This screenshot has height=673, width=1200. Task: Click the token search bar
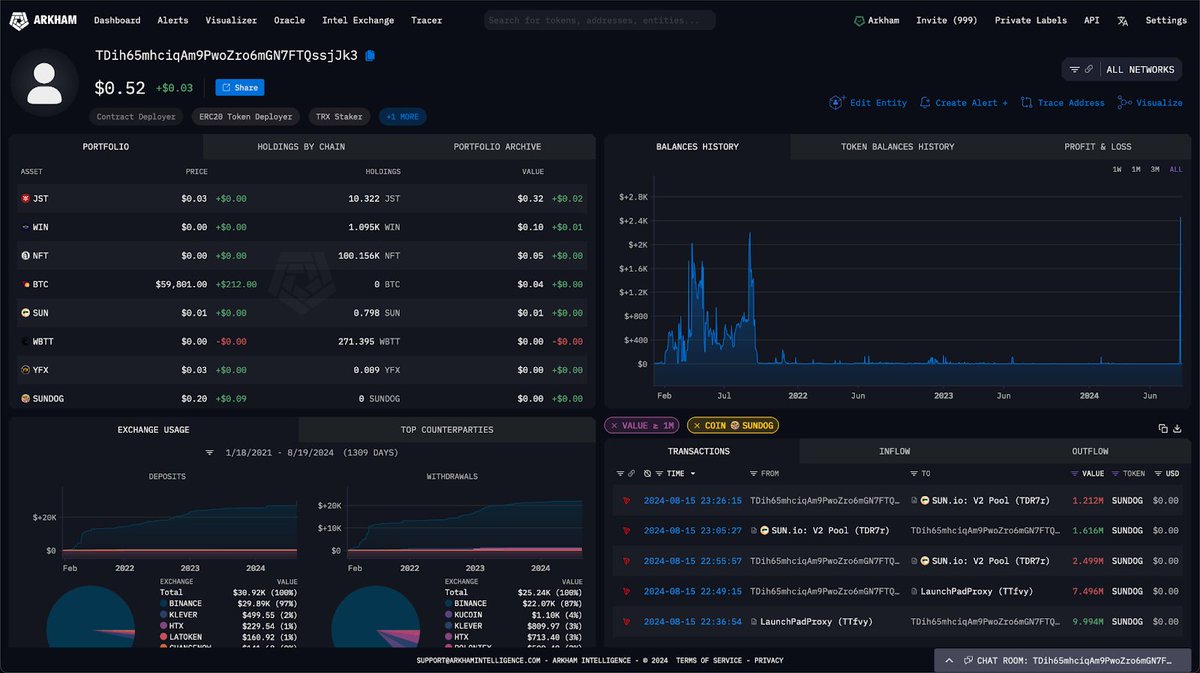point(598,20)
